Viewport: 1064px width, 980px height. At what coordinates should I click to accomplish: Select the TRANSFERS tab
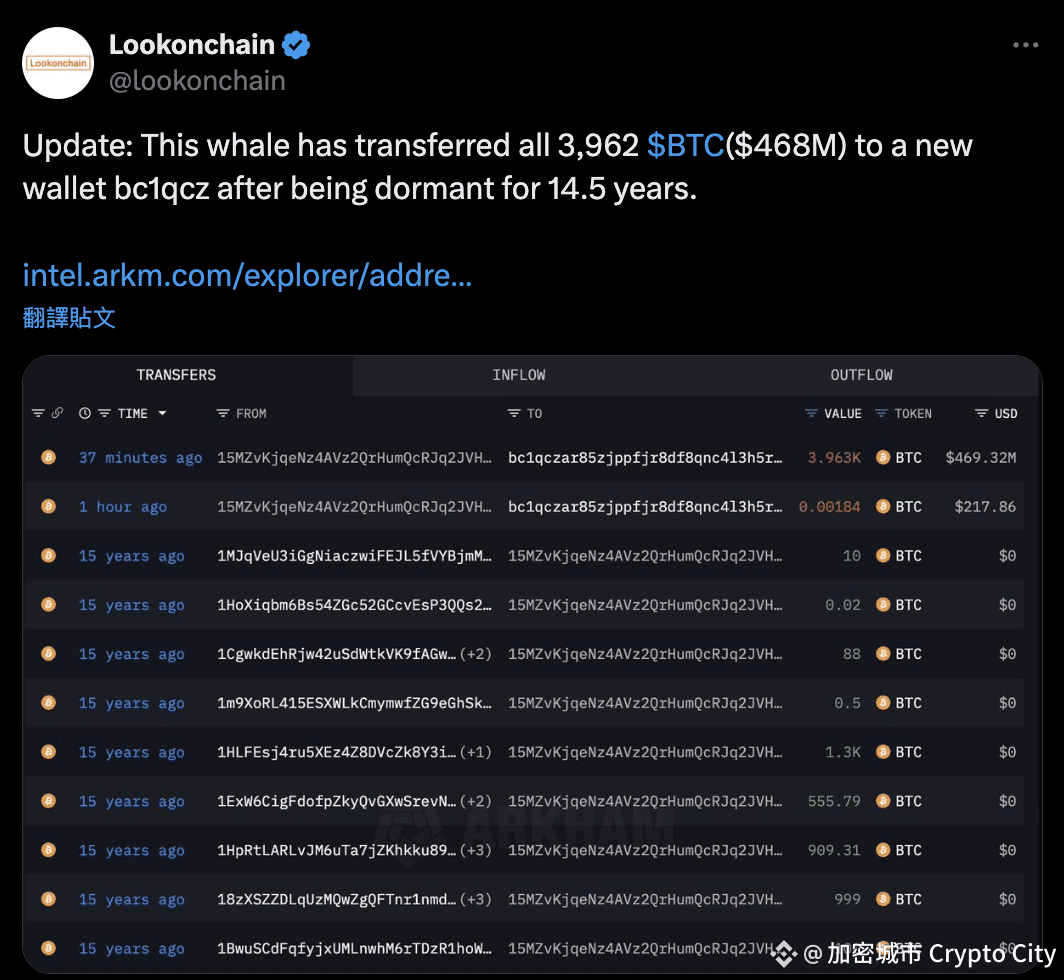pyautogui.click(x=176, y=375)
